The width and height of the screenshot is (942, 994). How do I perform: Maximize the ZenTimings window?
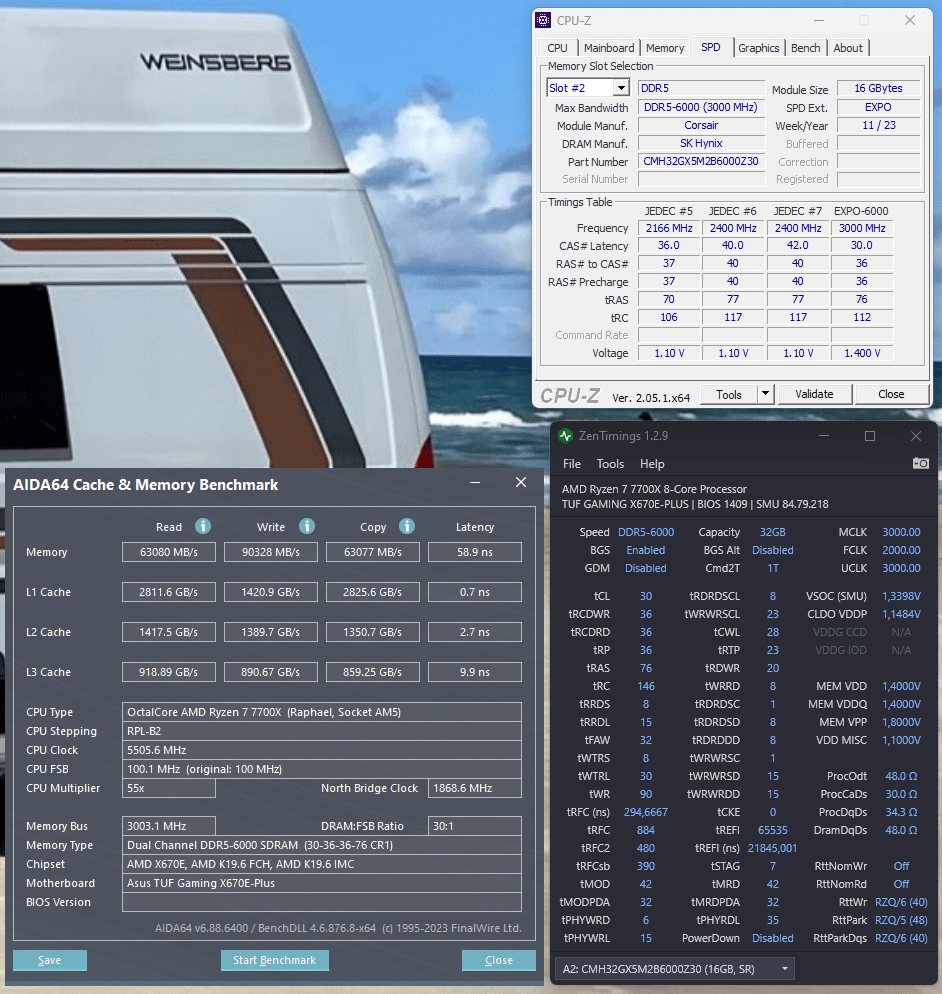pos(870,436)
